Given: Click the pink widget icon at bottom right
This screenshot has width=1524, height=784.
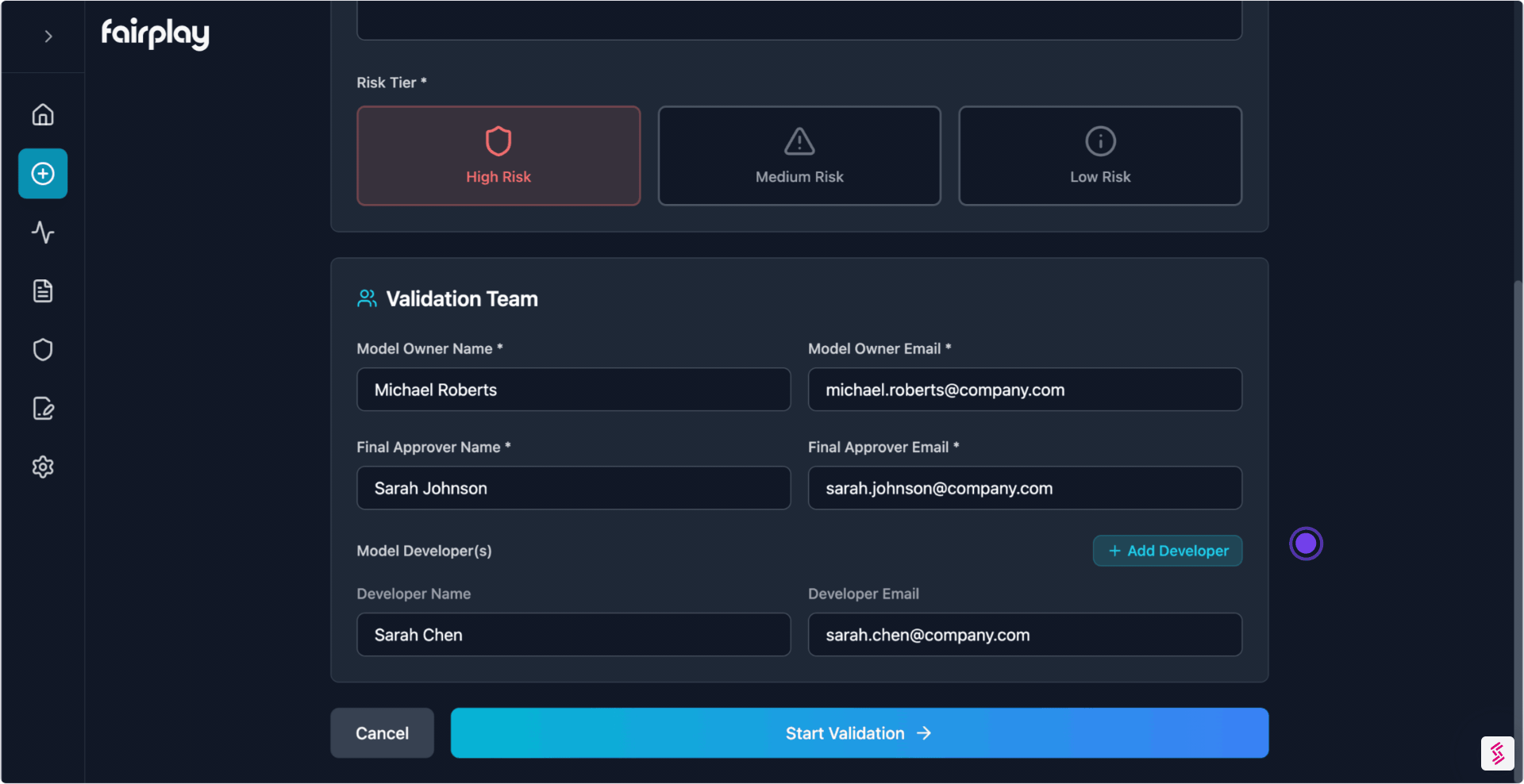Looking at the screenshot, I should click(x=1497, y=753).
